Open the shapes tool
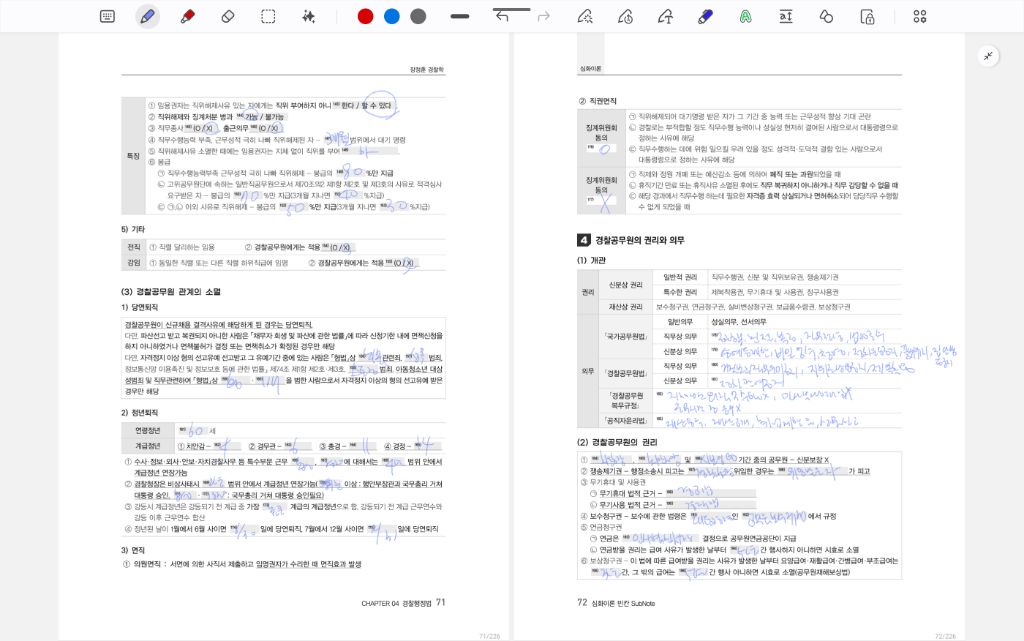Image resolution: width=1024 pixels, height=641 pixels. click(x=826, y=16)
